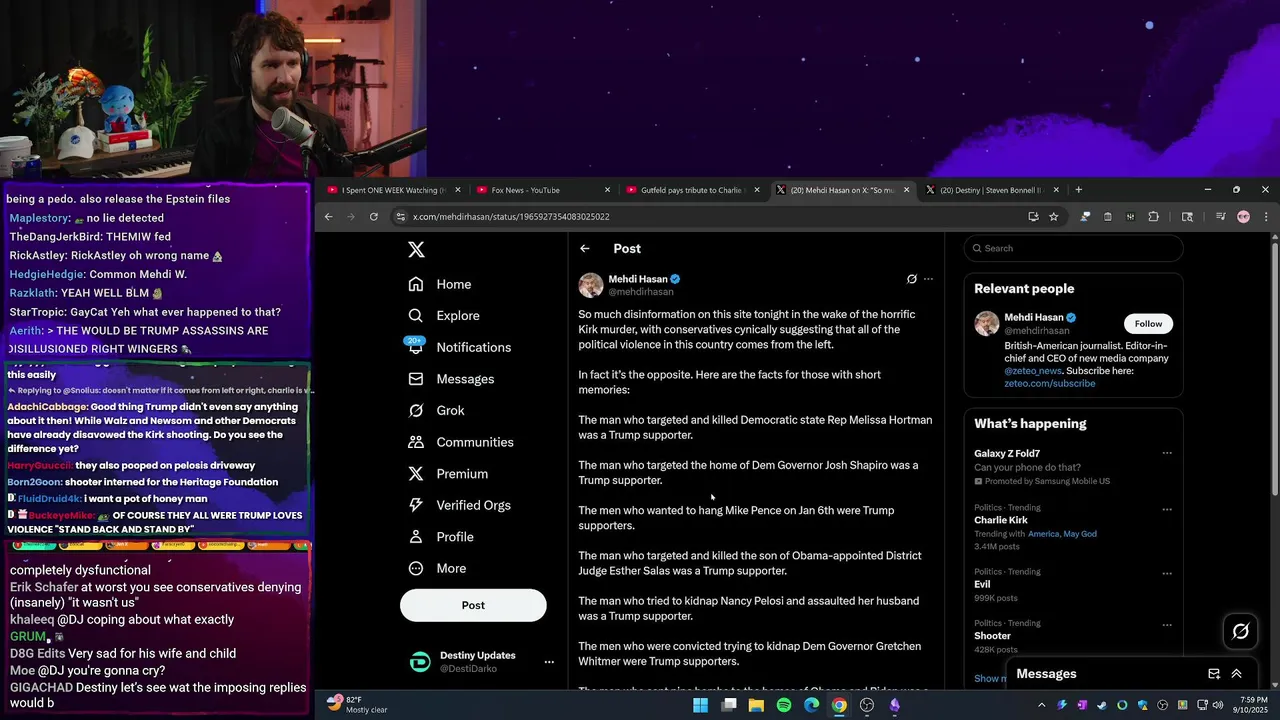The width and height of the screenshot is (1280, 720).
Task: Click the Grok explain icon on the post
Action: [911, 279]
